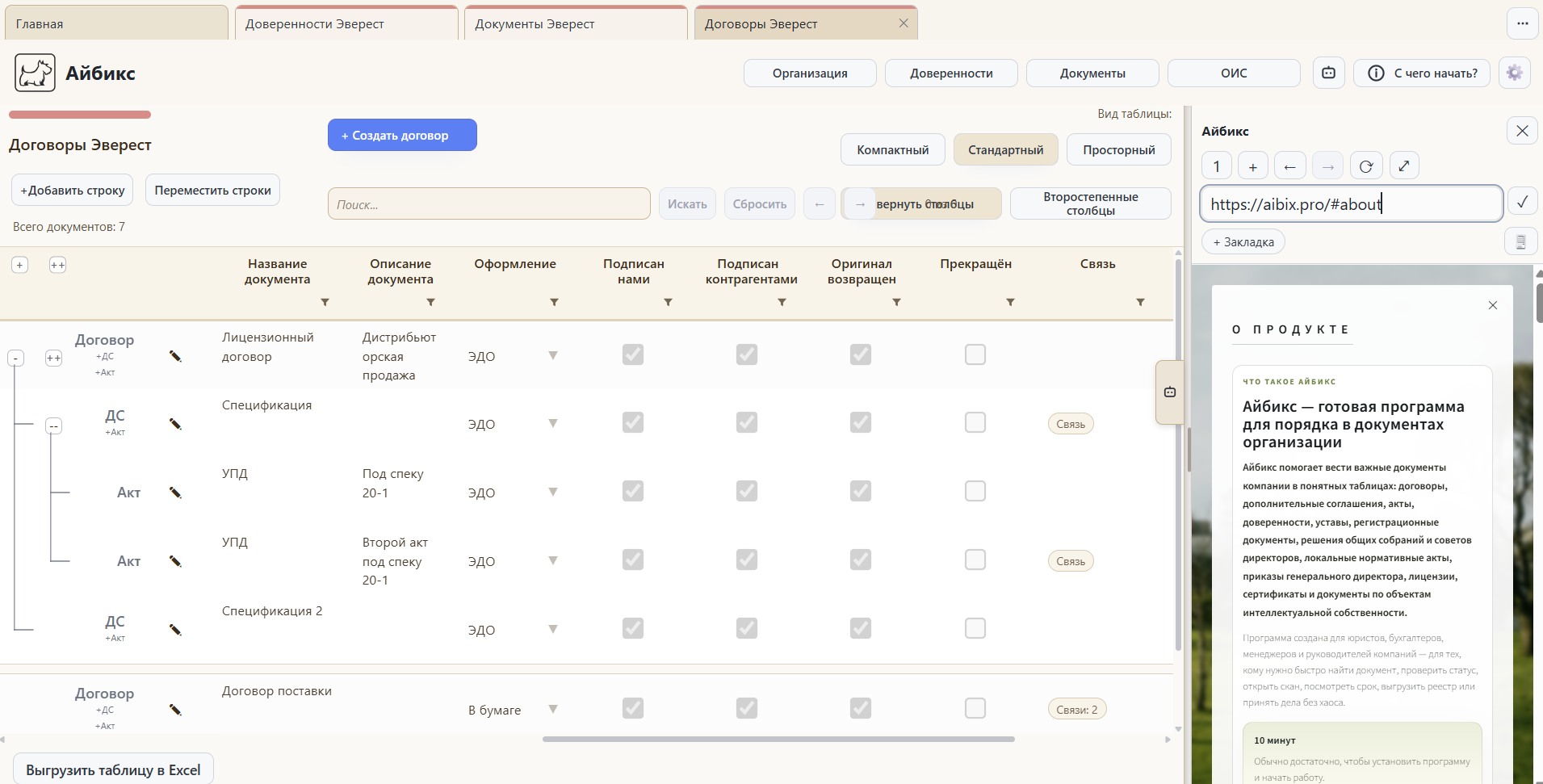Open the ОИС section
The height and width of the screenshot is (784, 1543).
coord(1234,73)
